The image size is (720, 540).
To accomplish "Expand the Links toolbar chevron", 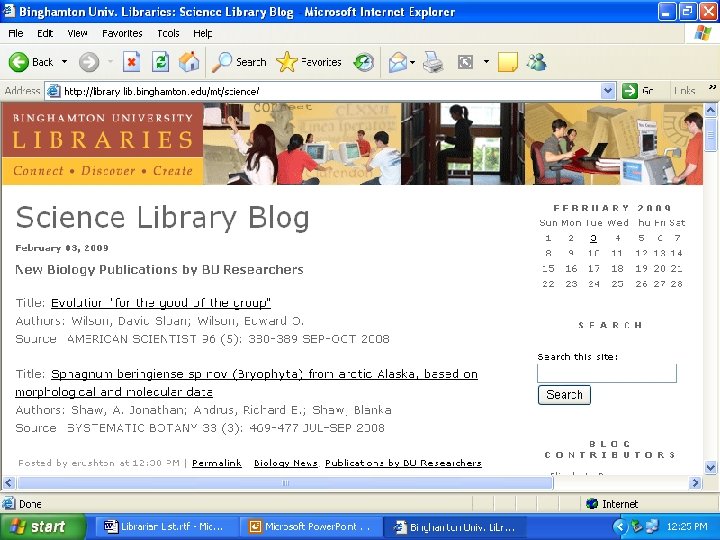I will (712, 87).
